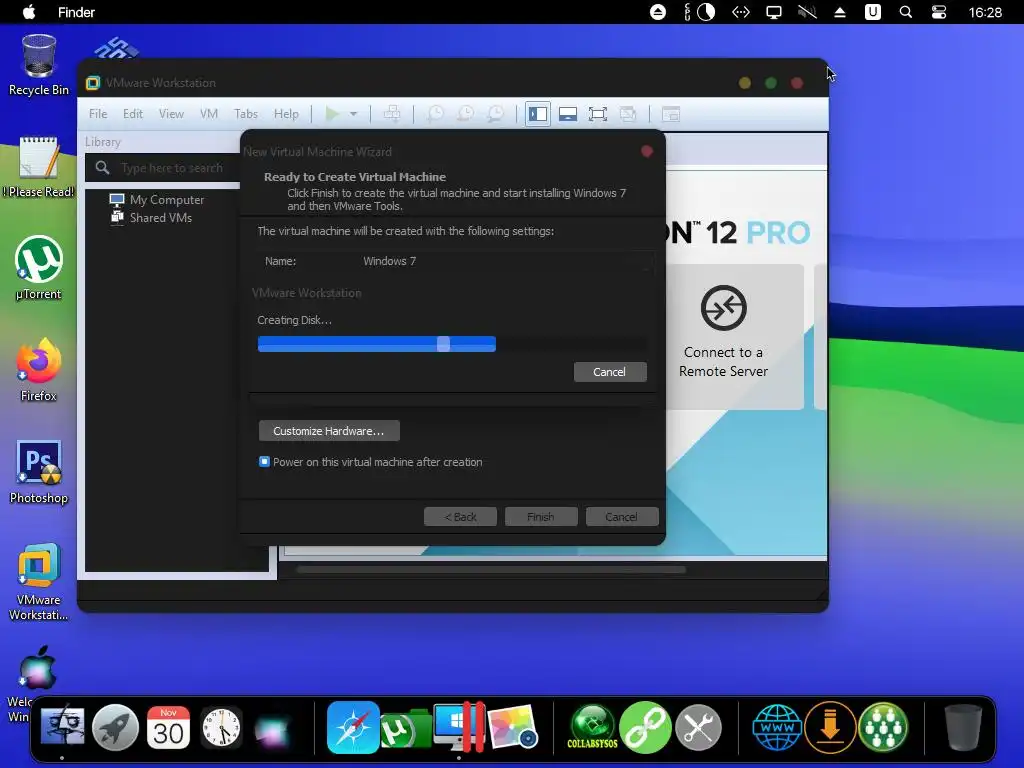Click the VMware Workstation title bar icon
This screenshot has height=768, width=1024.
pyautogui.click(x=93, y=83)
